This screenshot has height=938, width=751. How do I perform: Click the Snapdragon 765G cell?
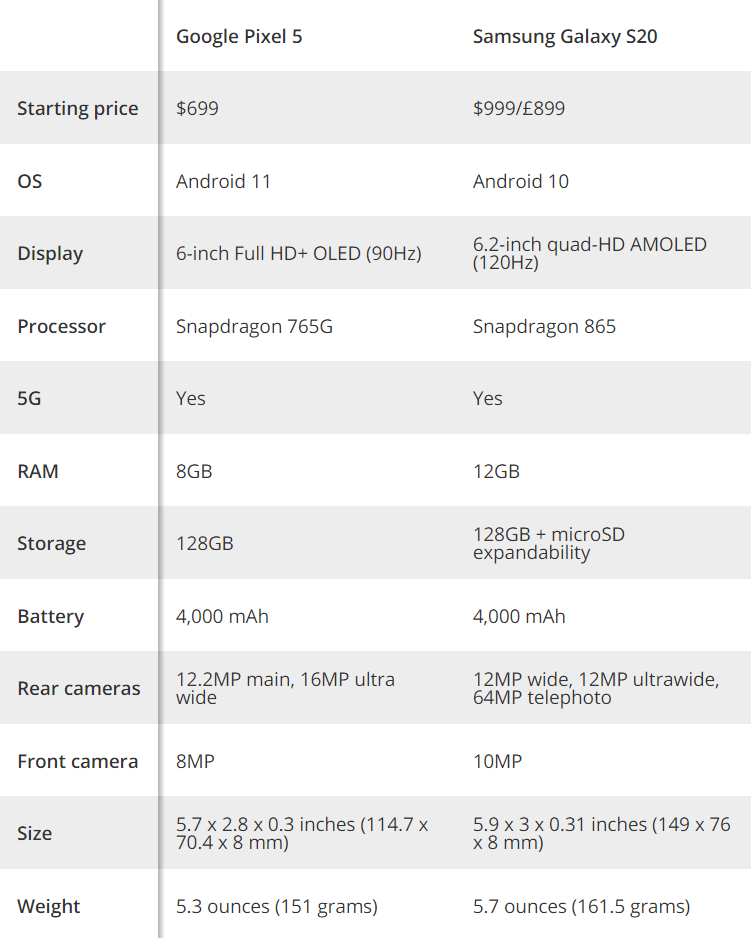pyautogui.click(x=254, y=326)
